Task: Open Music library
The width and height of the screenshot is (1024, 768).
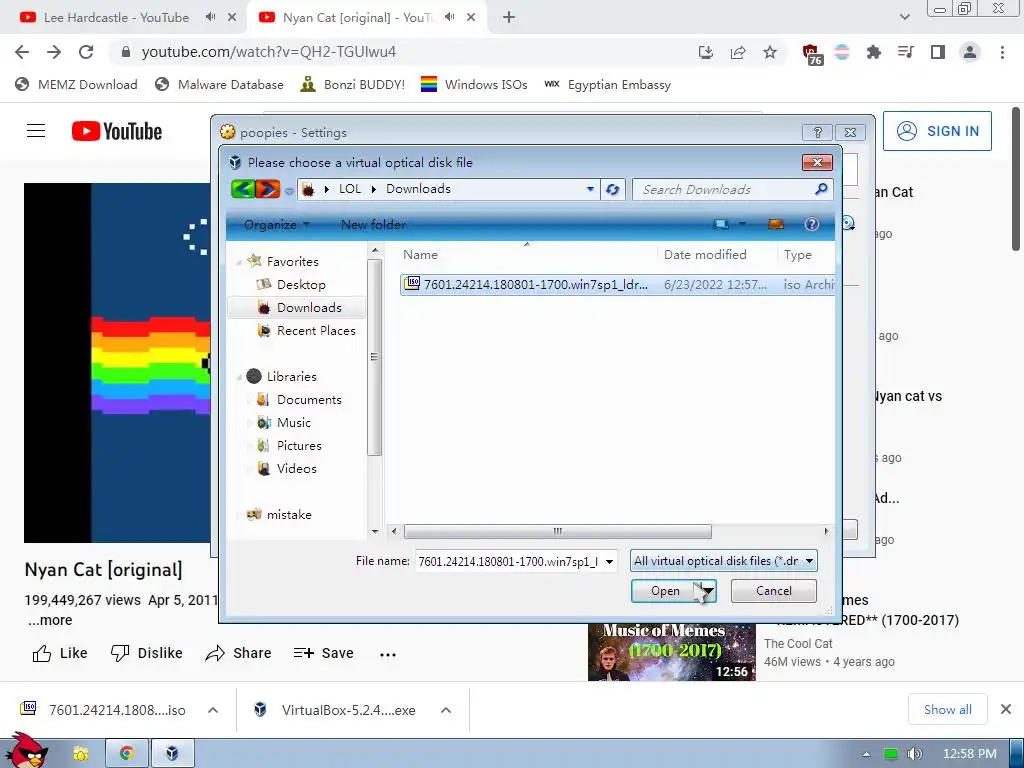Action: [293, 423]
